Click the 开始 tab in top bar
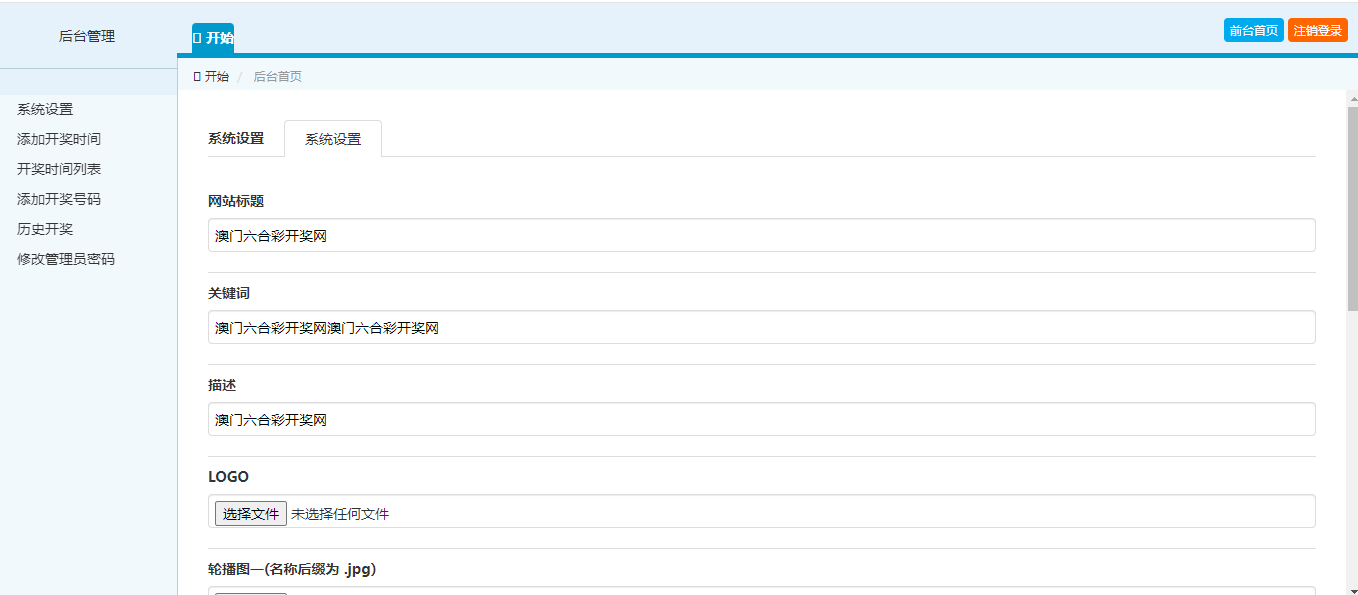The width and height of the screenshot is (1358, 595). click(213, 38)
